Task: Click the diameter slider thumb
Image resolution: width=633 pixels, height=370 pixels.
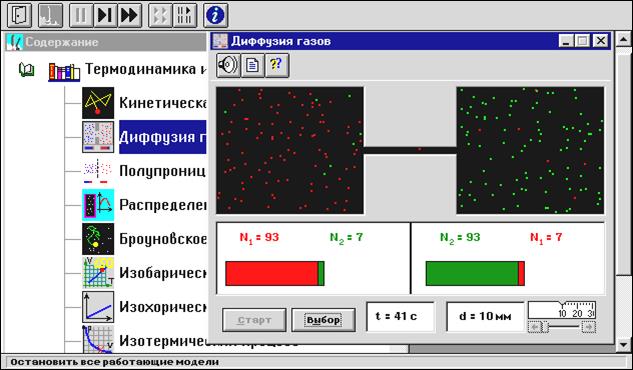Action: tap(545, 326)
